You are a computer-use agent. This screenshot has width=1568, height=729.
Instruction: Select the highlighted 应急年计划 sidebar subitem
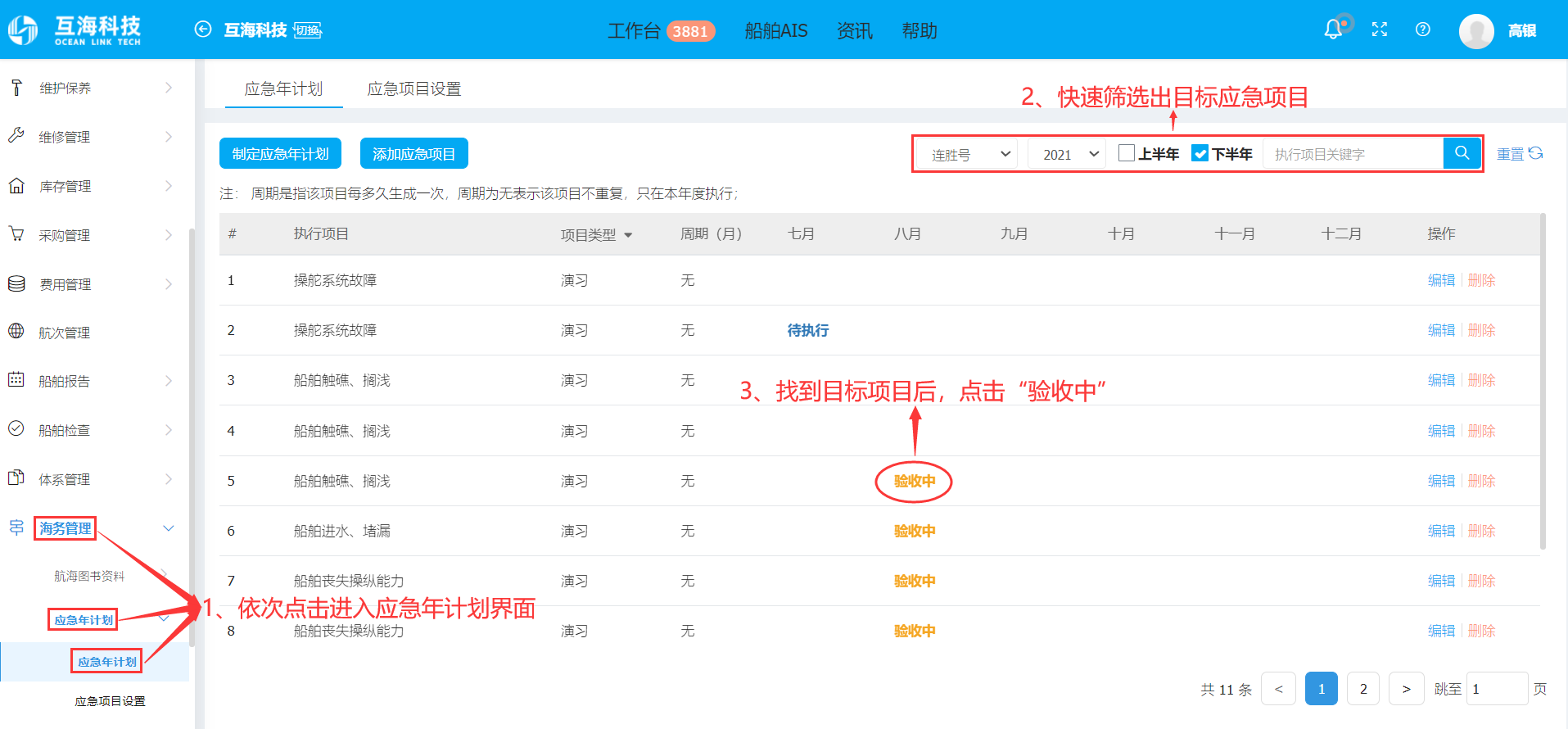pyautogui.click(x=107, y=662)
